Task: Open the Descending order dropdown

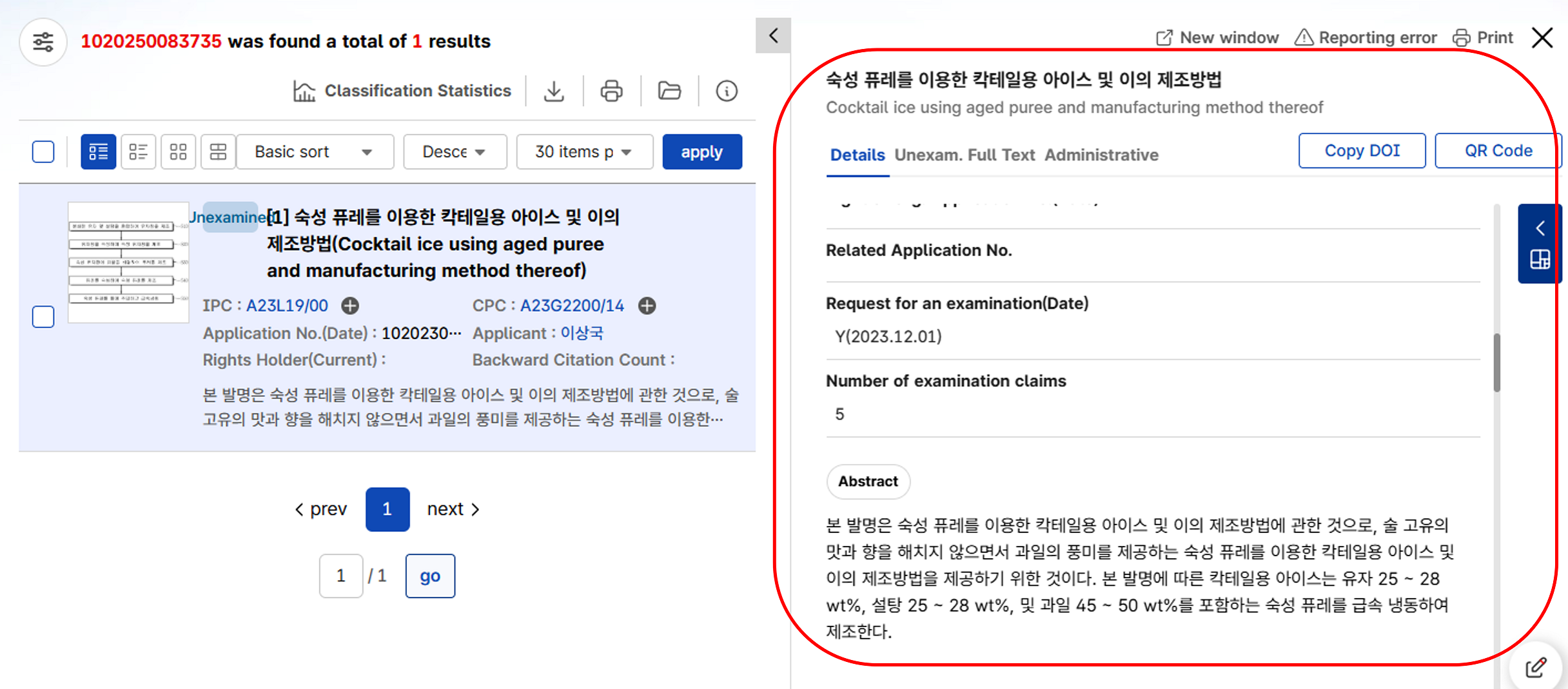Action: point(455,152)
